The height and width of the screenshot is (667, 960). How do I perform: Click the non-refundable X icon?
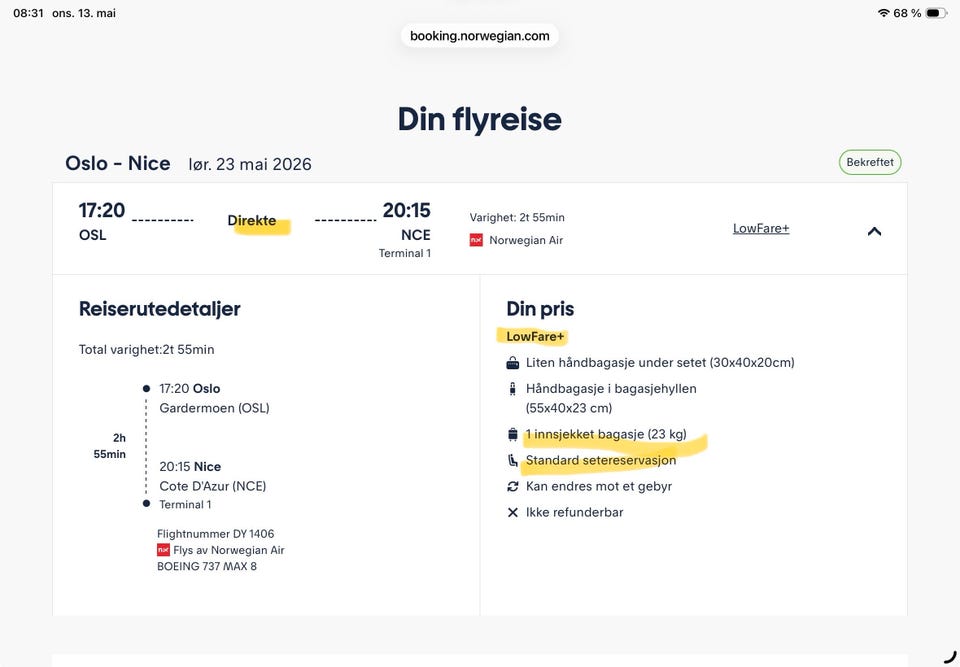point(512,512)
